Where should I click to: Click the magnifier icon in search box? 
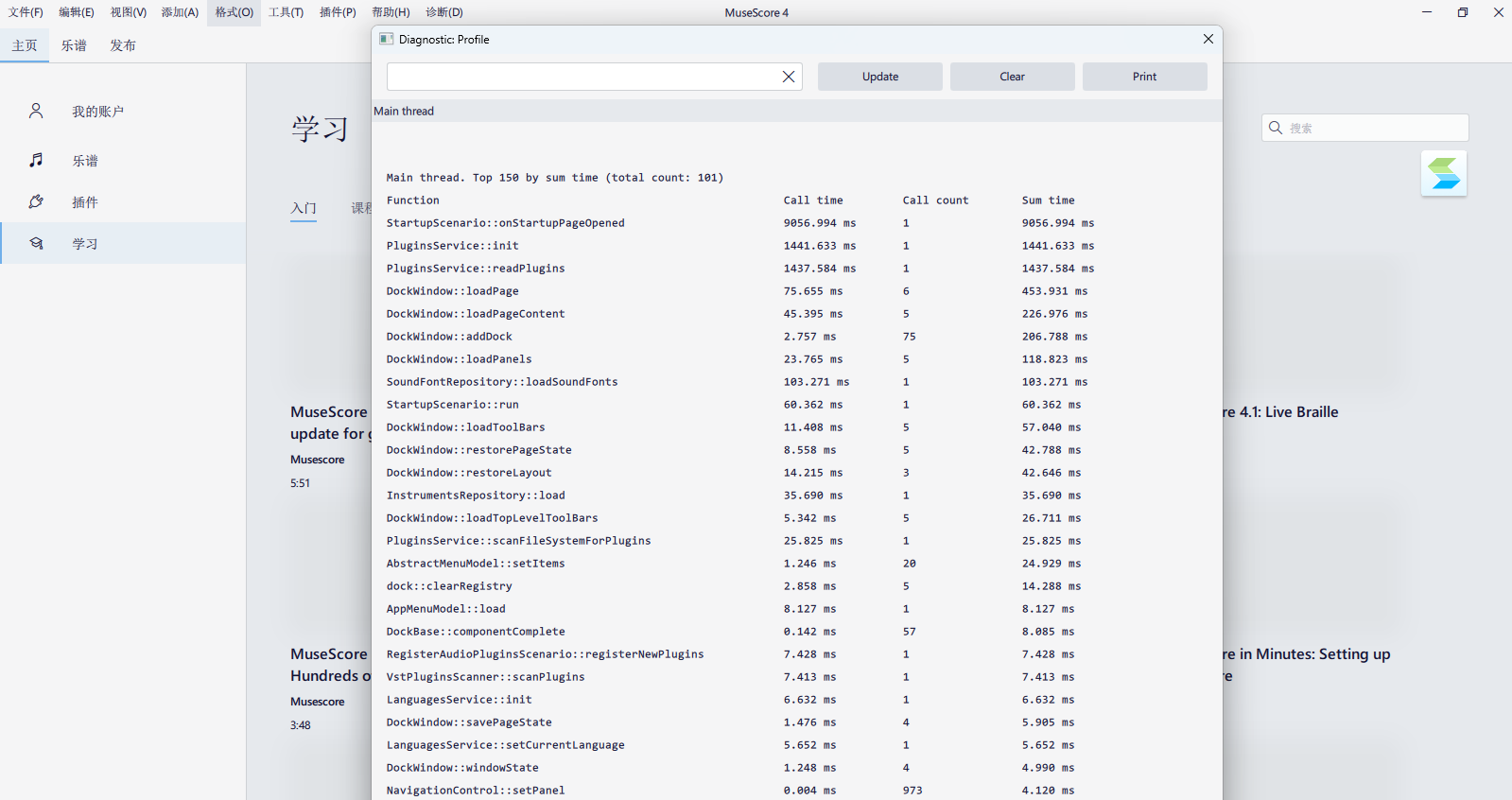tap(1276, 128)
